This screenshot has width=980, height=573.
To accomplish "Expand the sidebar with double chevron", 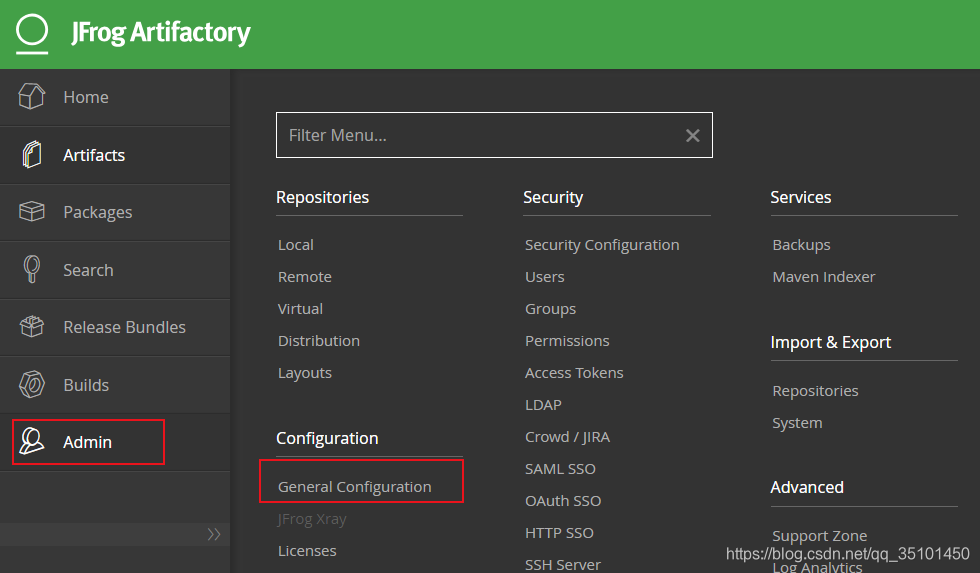I will pos(214,534).
